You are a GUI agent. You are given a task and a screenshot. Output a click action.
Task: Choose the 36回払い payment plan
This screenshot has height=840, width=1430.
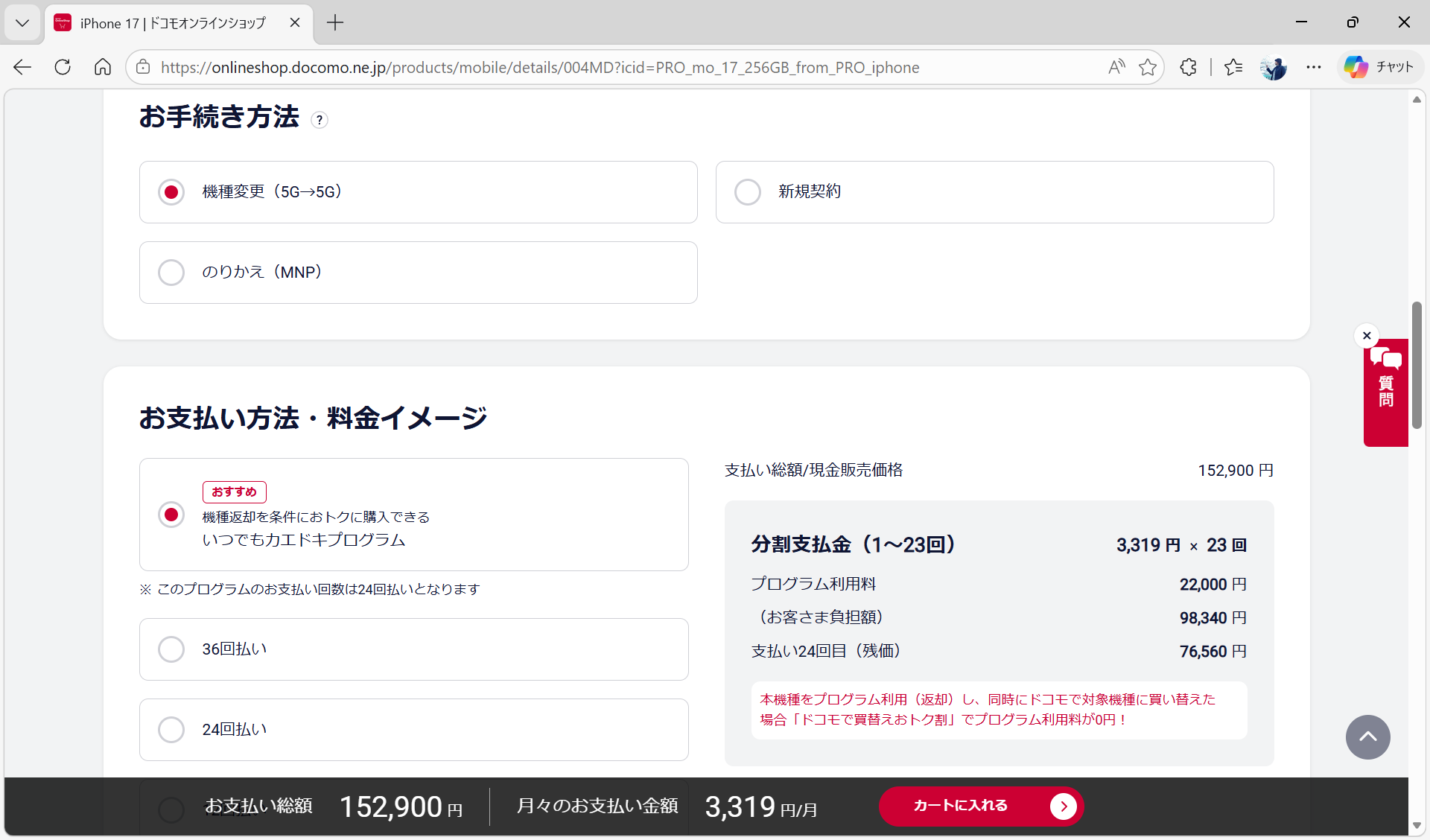click(x=171, y=649)
